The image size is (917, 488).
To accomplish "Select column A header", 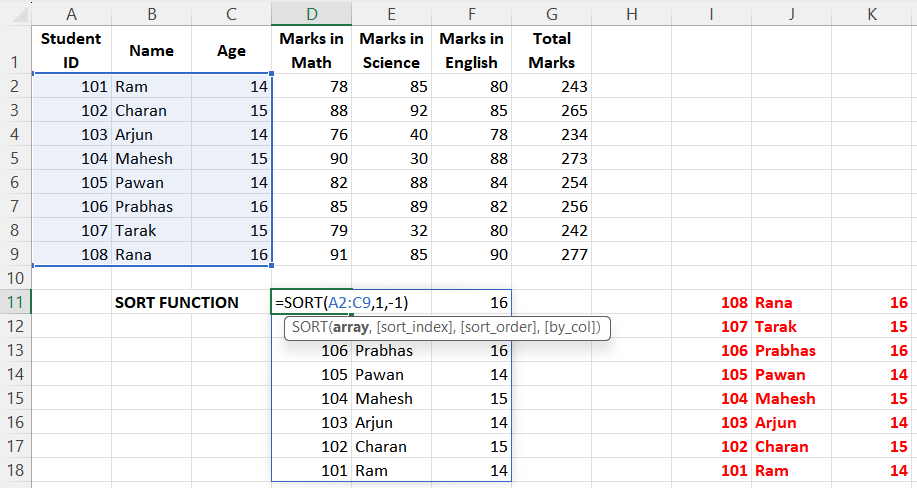I will point(71,13).
